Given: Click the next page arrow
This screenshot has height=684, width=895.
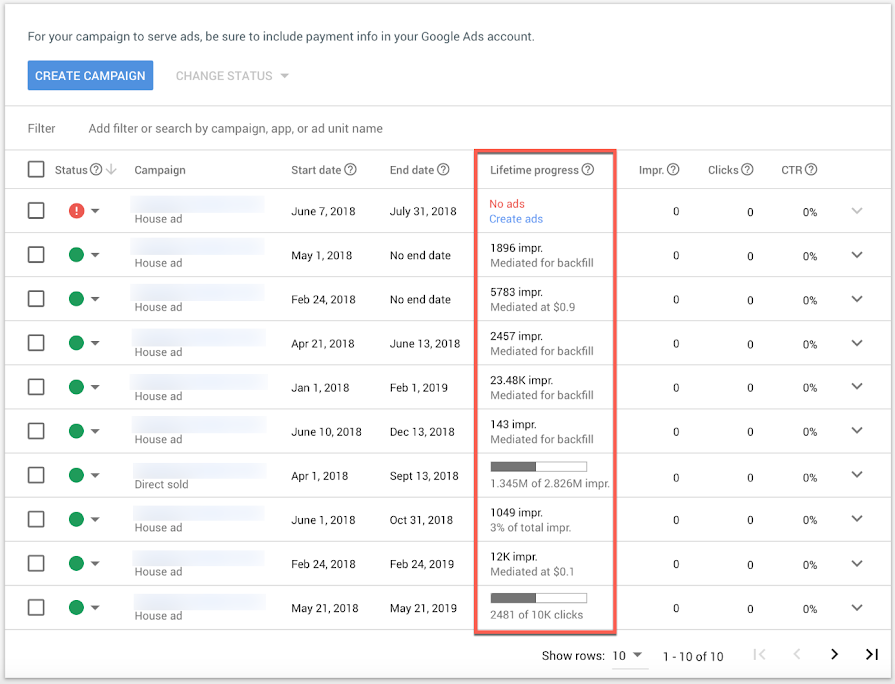Looking at the screenshot, I should 834,655.
